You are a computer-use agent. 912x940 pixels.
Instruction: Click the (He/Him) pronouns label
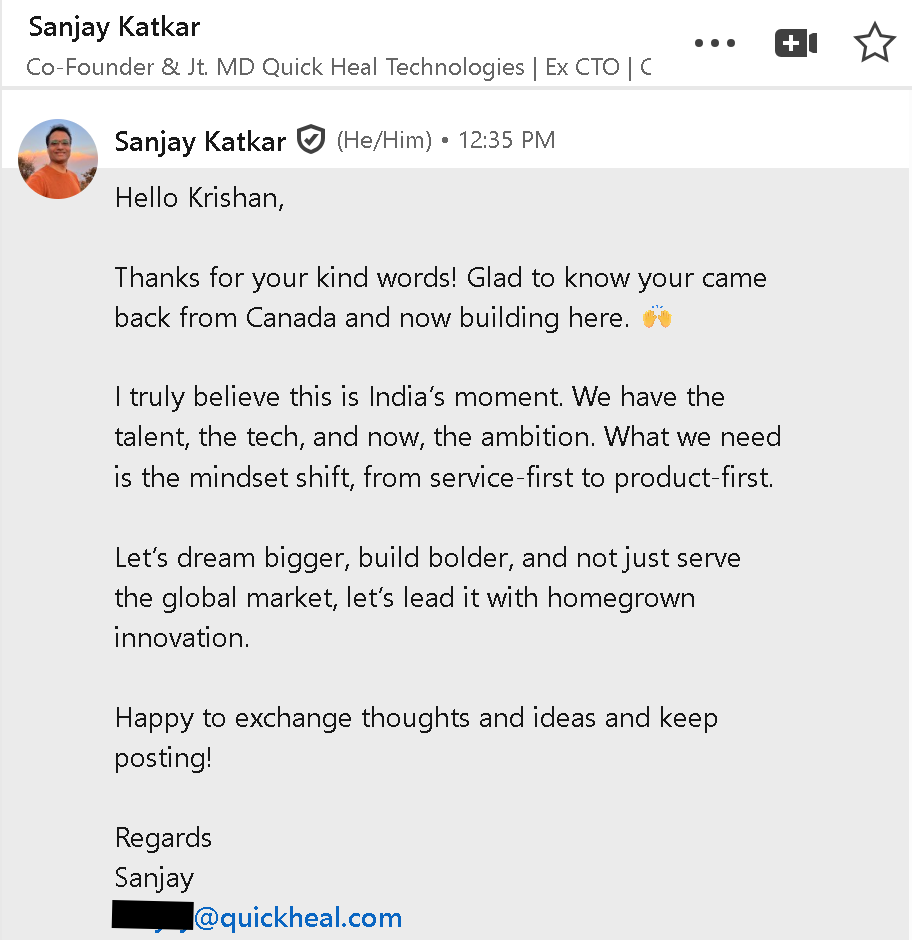coord(384,141)
